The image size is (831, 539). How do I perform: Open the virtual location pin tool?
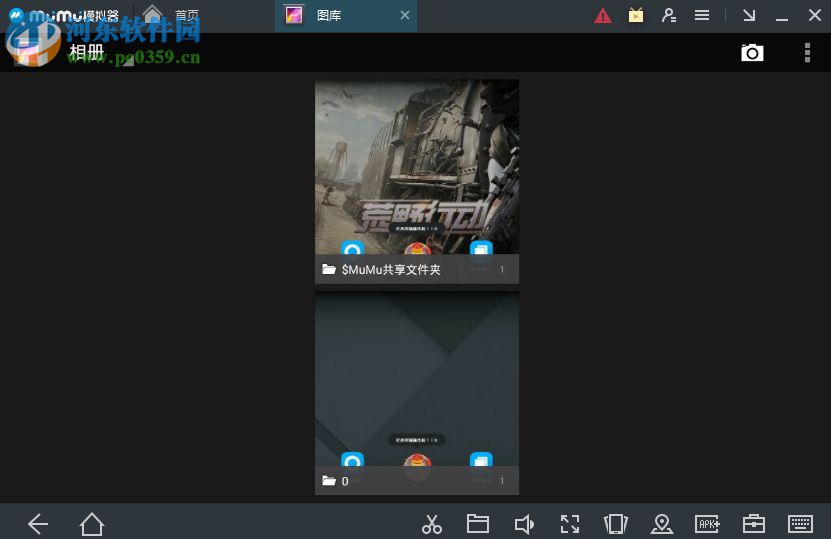(661, 524)
